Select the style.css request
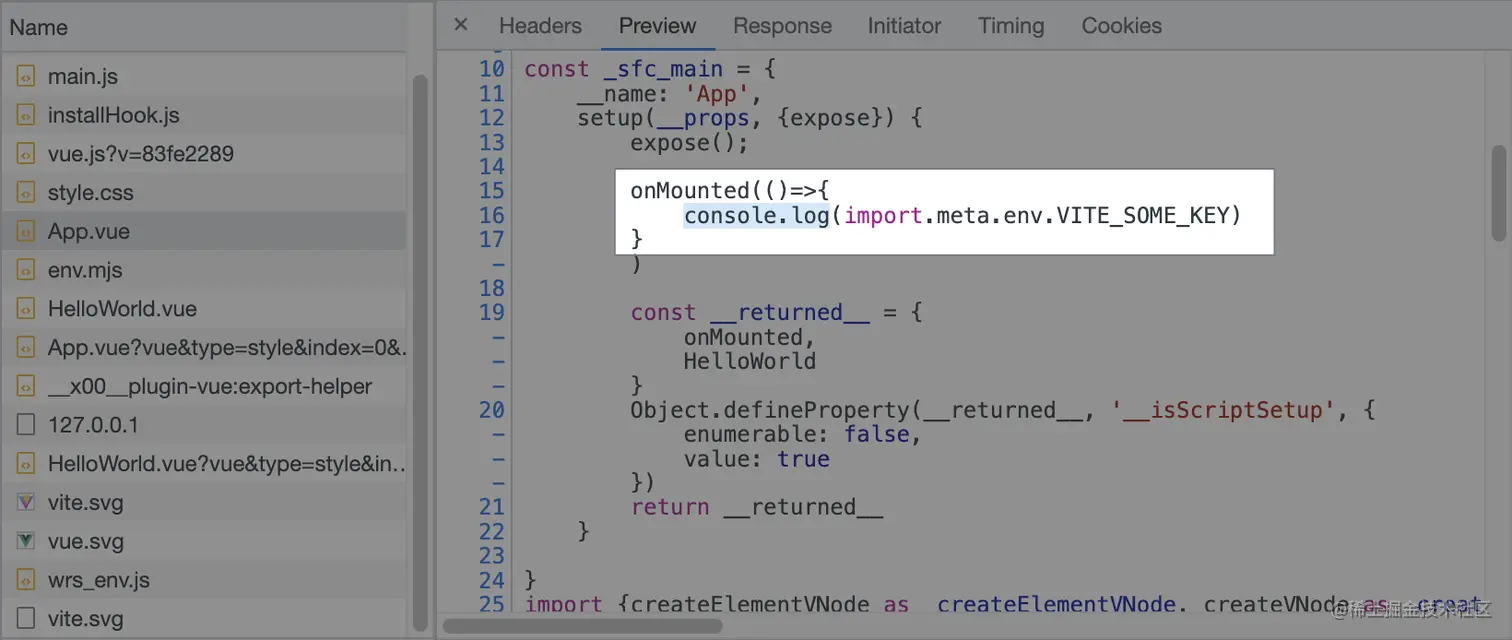The image size is (1512, 640). (x=204, y=193)
